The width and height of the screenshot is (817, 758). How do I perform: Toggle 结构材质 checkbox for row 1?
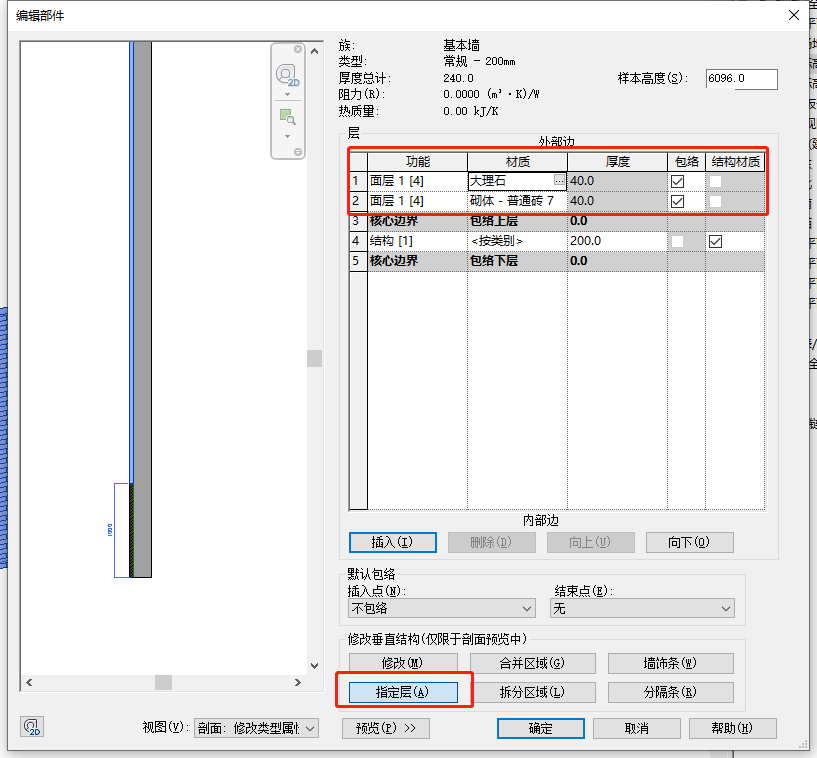[x=715, y=181]
